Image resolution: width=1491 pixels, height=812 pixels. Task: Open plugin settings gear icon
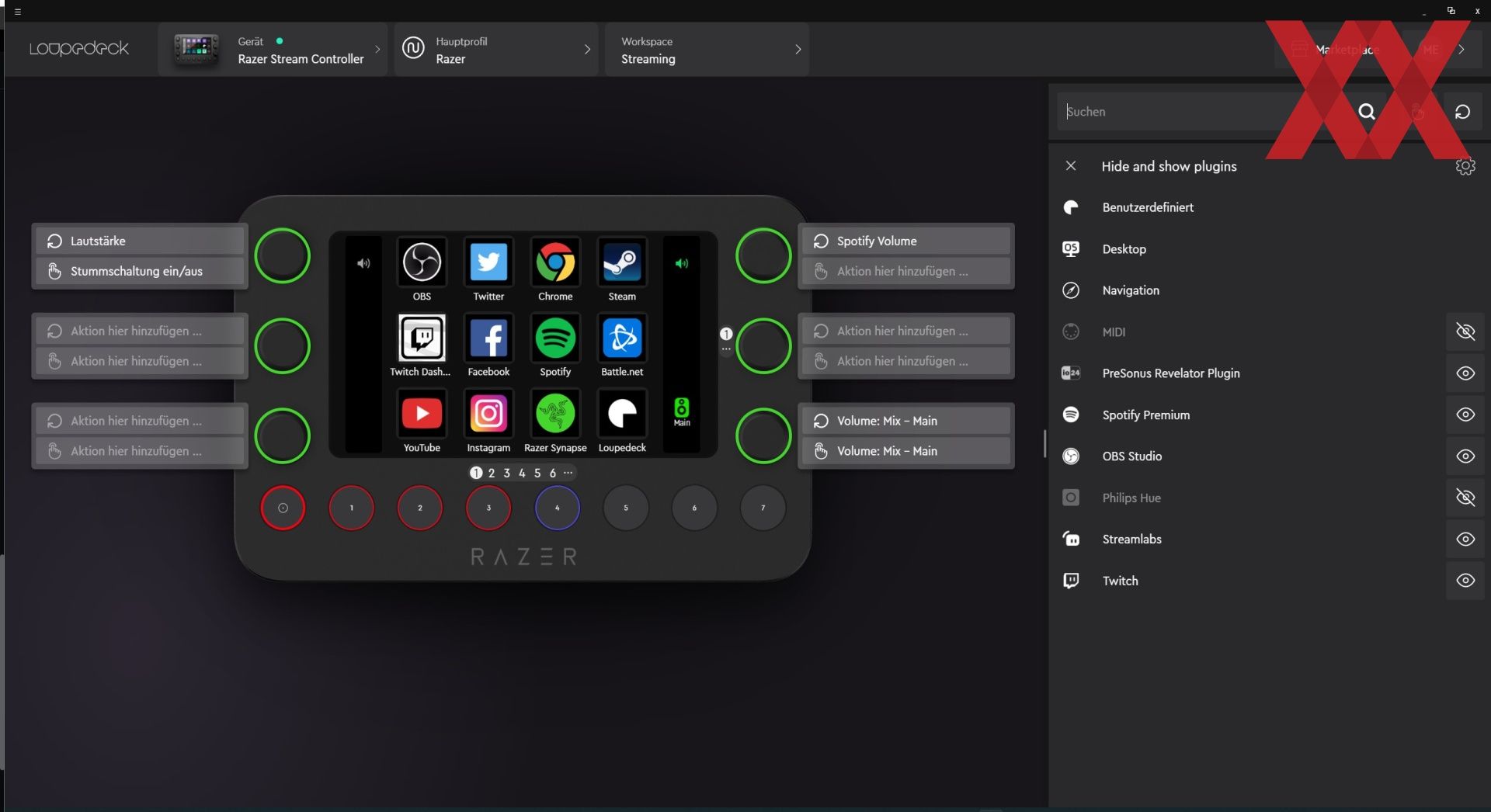click(1465, 166)
